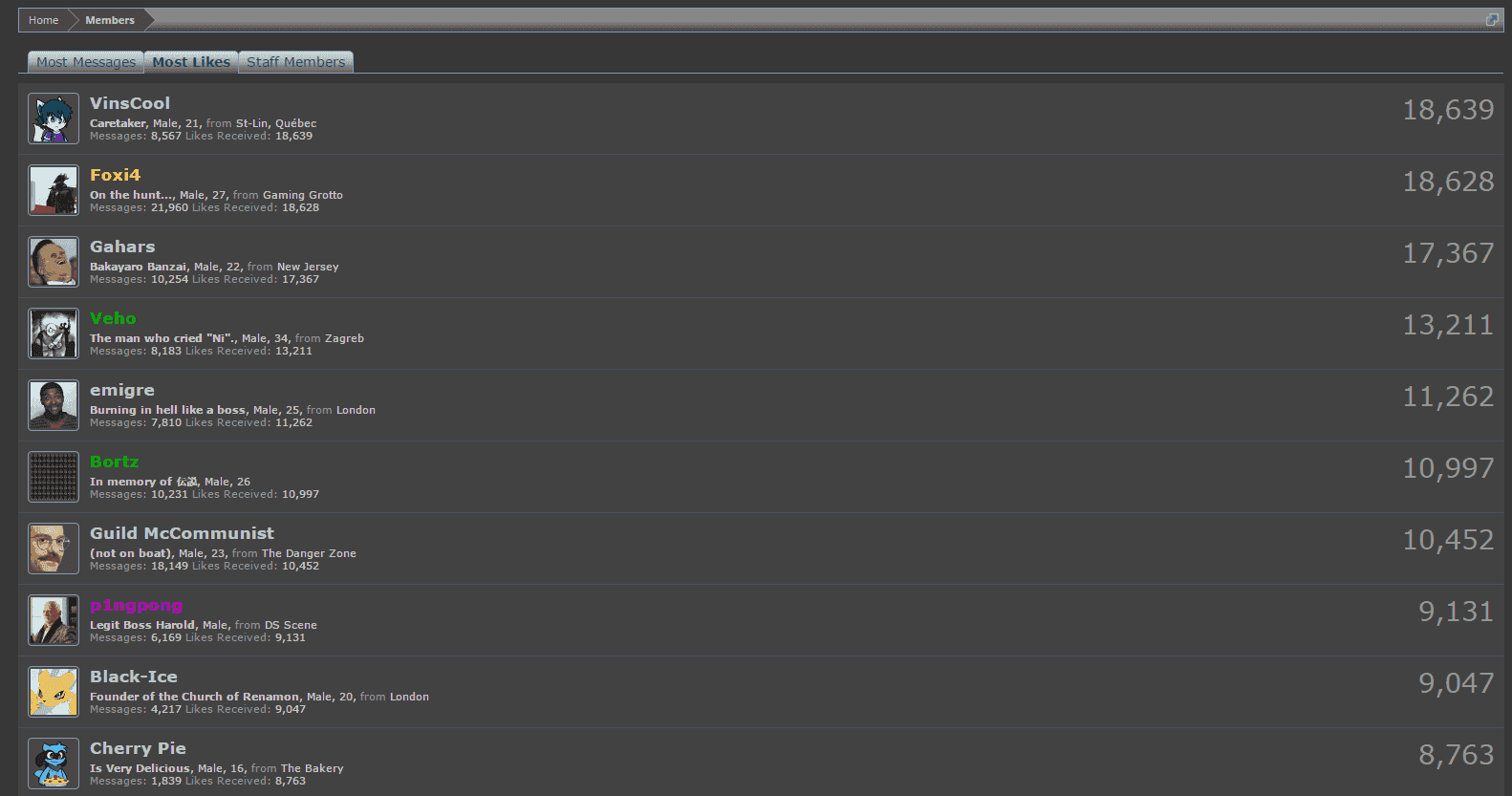Open Gahars' avatar profile picture
Image resolution: width=1512 pixels, height=796 pixels.
click(54, 262)
